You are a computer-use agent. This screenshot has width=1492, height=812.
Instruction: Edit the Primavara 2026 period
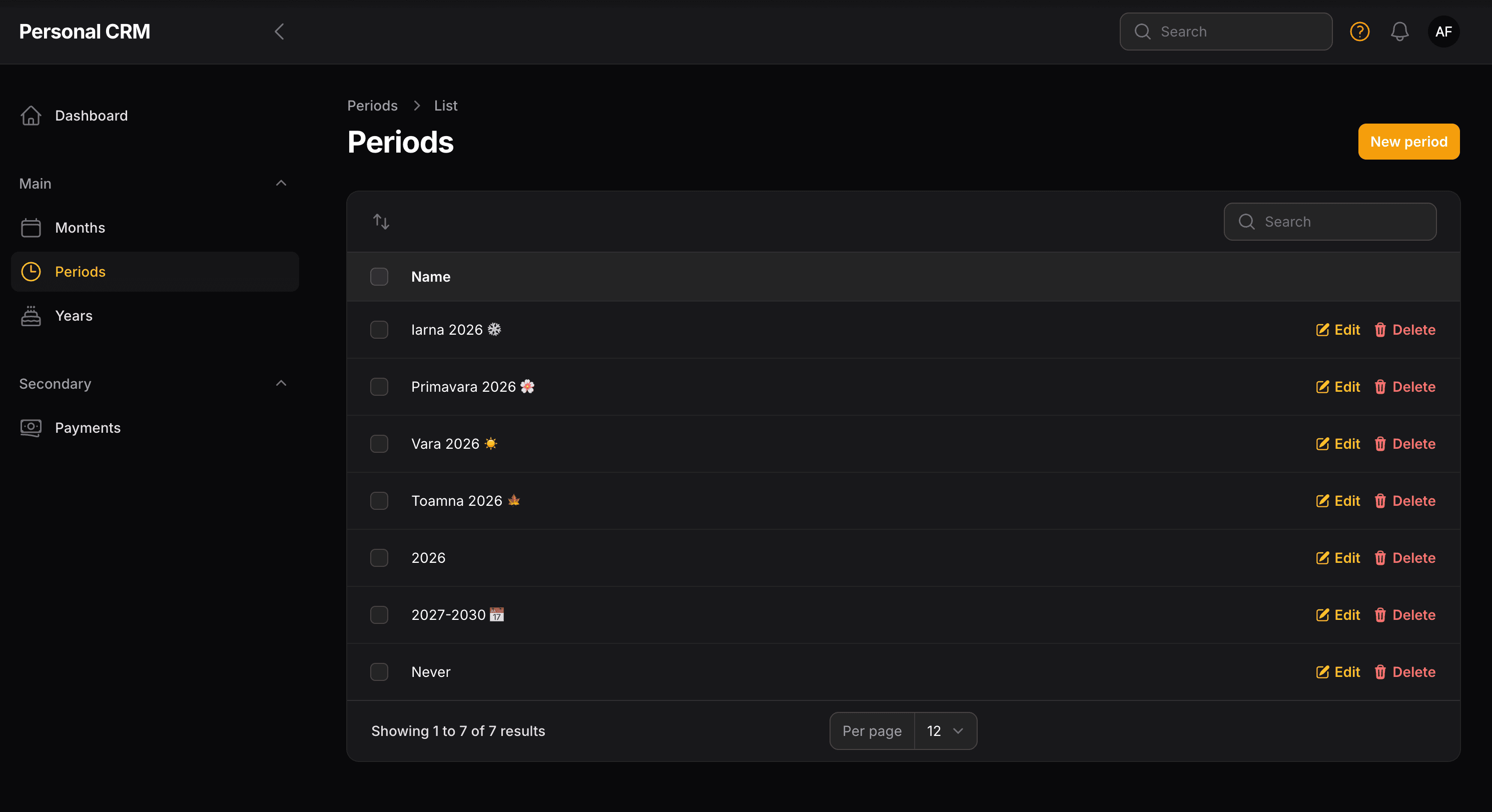pos(1338,387)
